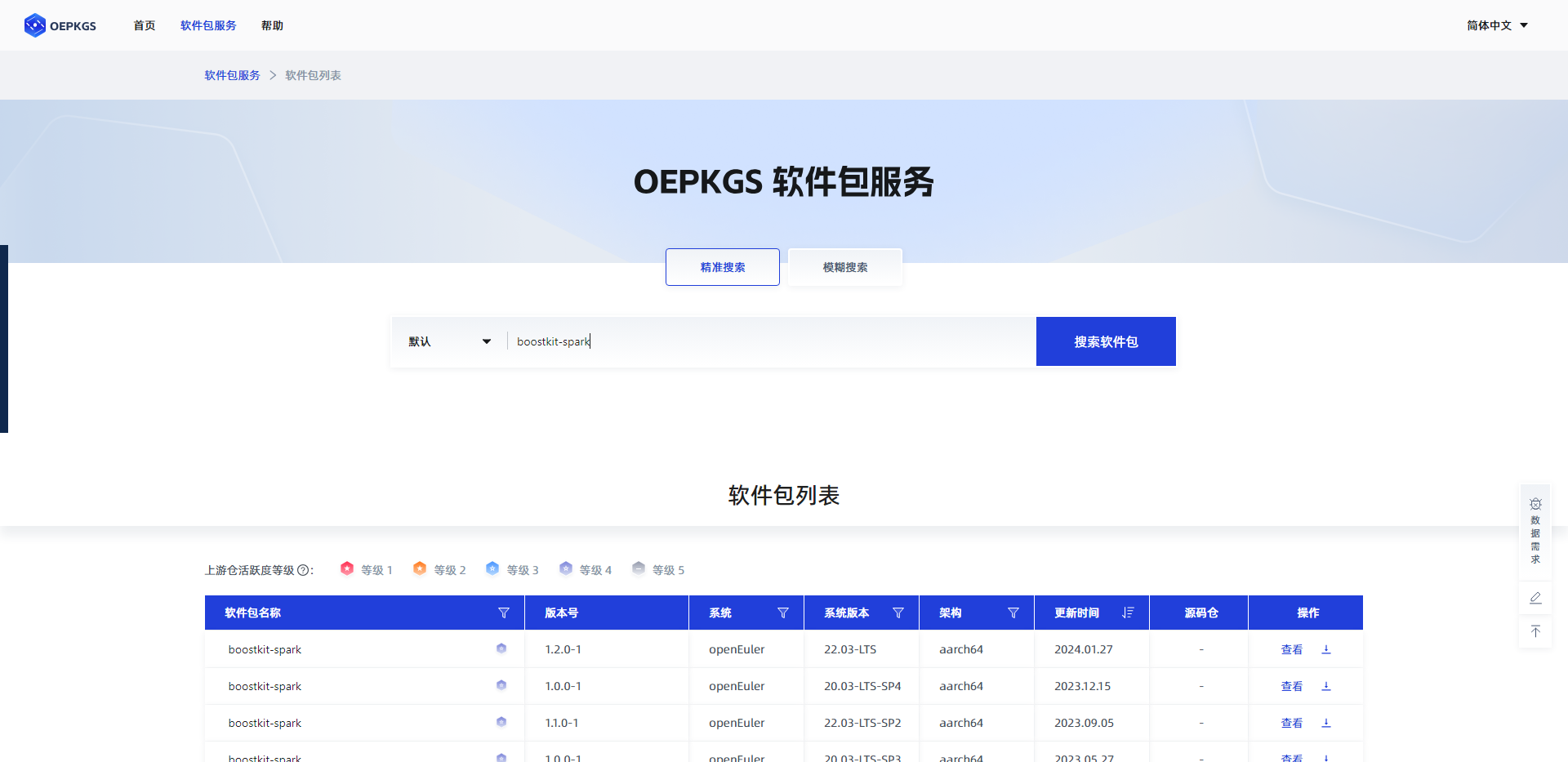Click boostkit-spark name in the 2023.09.05 row
The width and height of the screenshot is (1568, 762).
coord(265,723)
